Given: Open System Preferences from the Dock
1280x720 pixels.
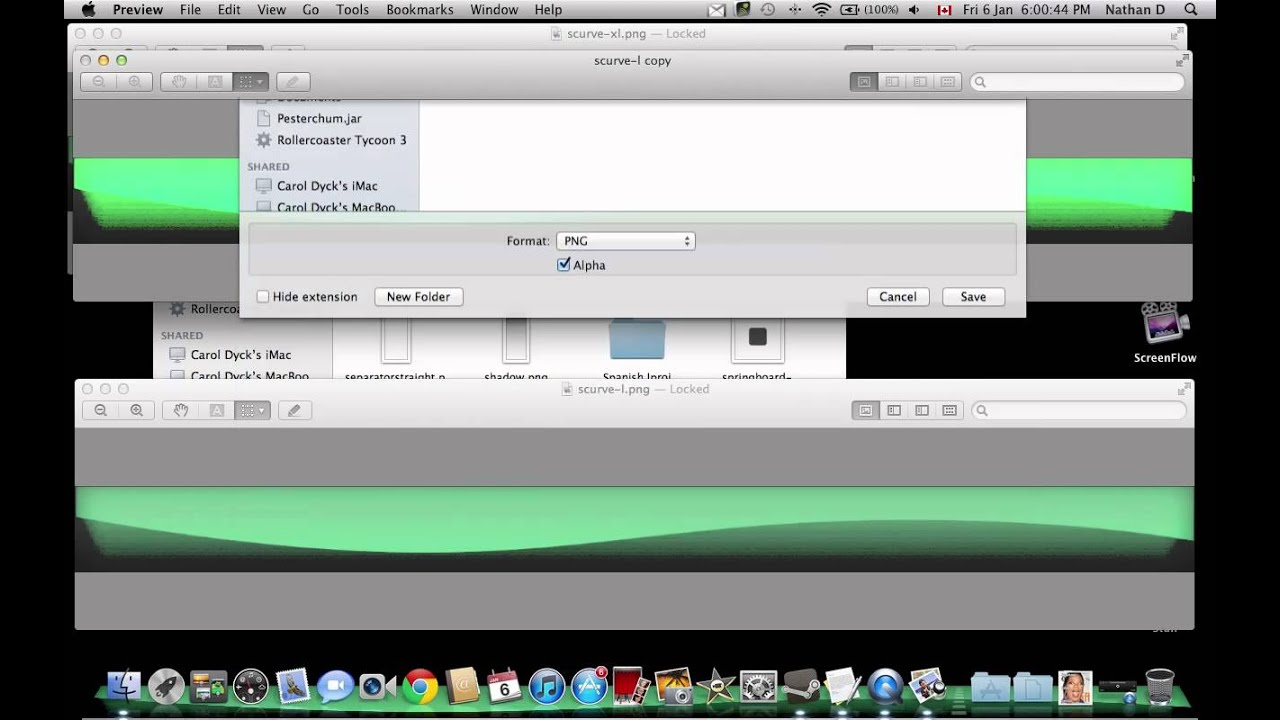Looking at the screenshot, I should point(758,687).
